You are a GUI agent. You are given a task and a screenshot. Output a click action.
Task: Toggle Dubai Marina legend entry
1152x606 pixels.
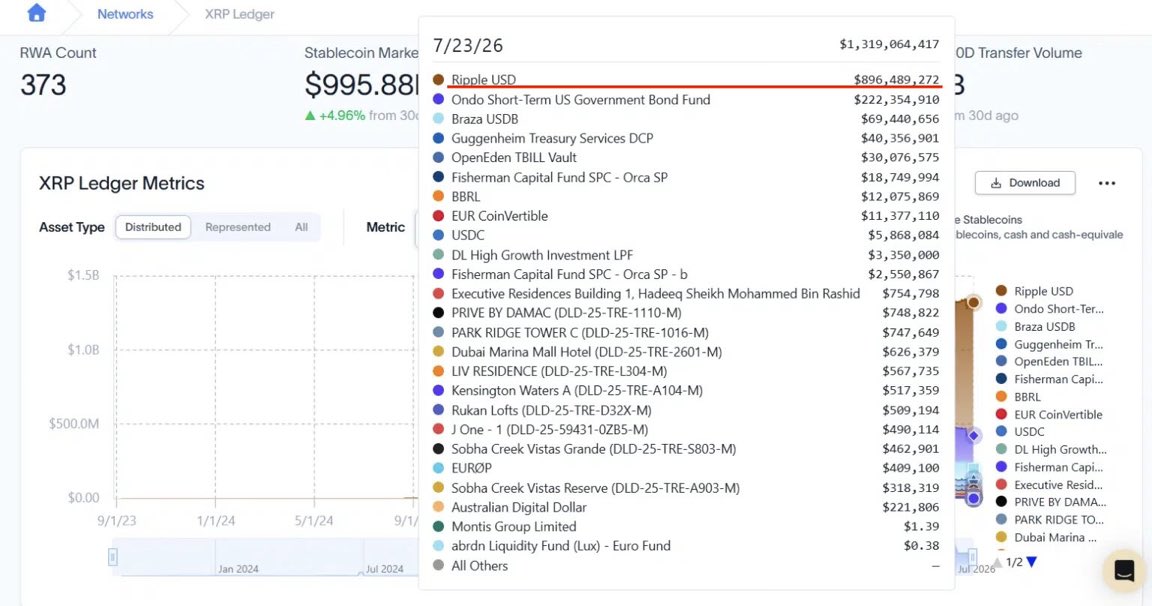(1046, 537)
